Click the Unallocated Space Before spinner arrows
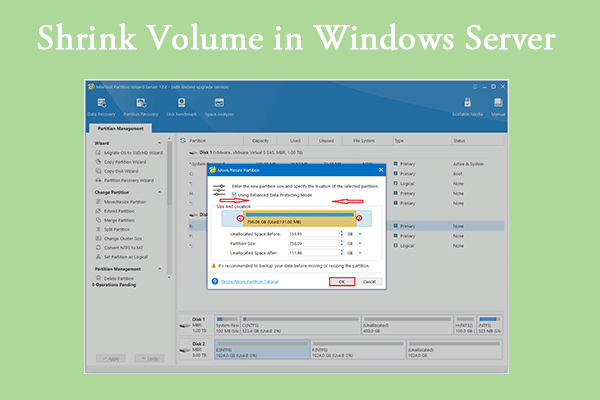600x400 pixels. click(342, 234)
